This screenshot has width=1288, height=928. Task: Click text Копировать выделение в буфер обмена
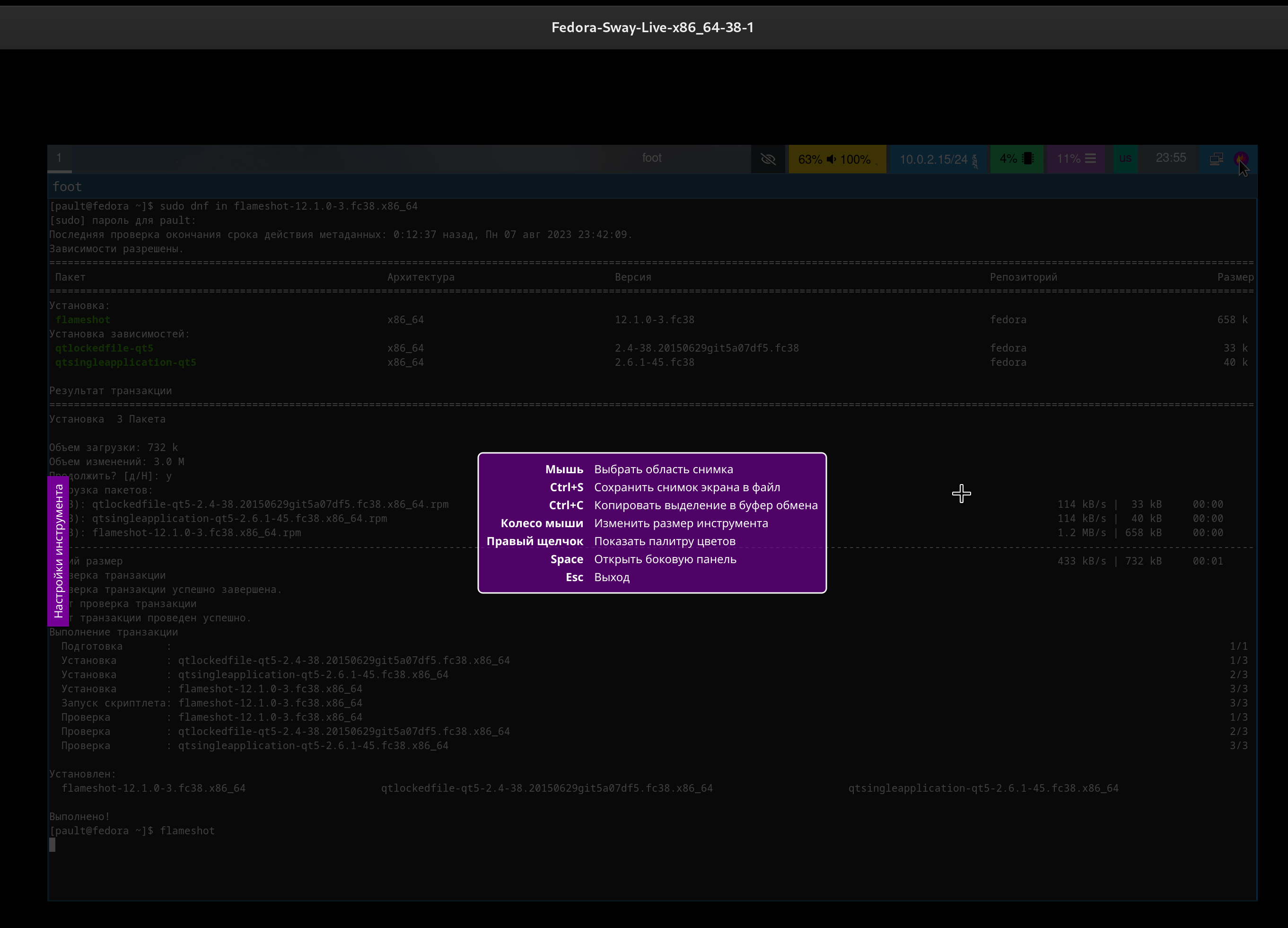tap(706, 505)
